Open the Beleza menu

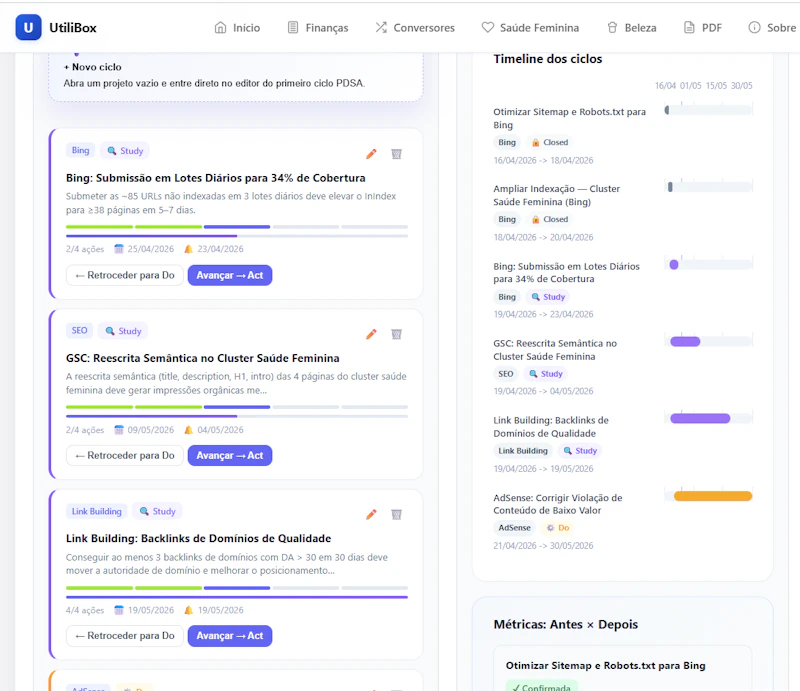click(x=631, y=28)
